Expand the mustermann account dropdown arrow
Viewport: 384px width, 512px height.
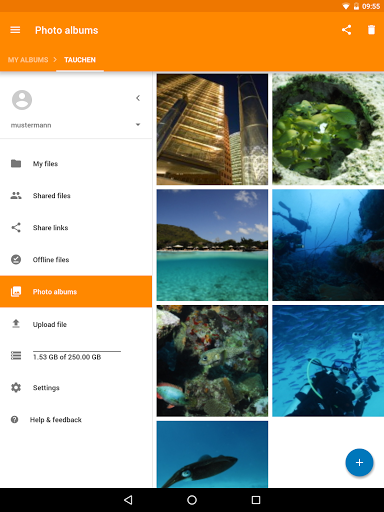click(x=138, y=125)
